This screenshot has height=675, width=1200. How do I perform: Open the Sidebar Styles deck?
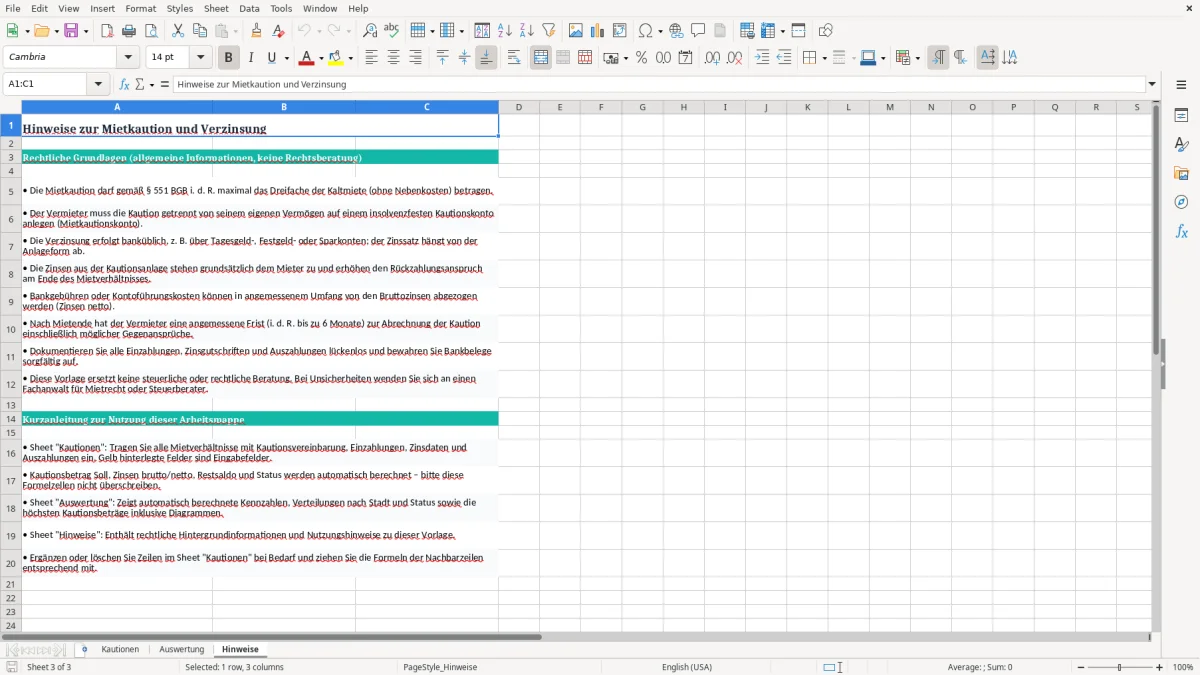pos(1181,144)
